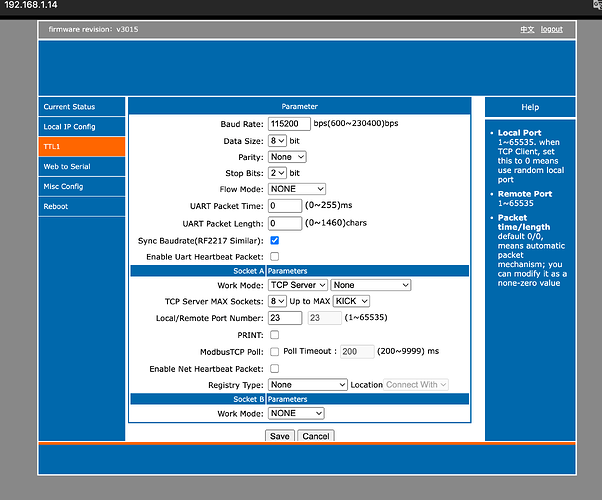Screen dimensions: 602x500
Task: Switch language with the 中文 link
Action: pos(527,30)
